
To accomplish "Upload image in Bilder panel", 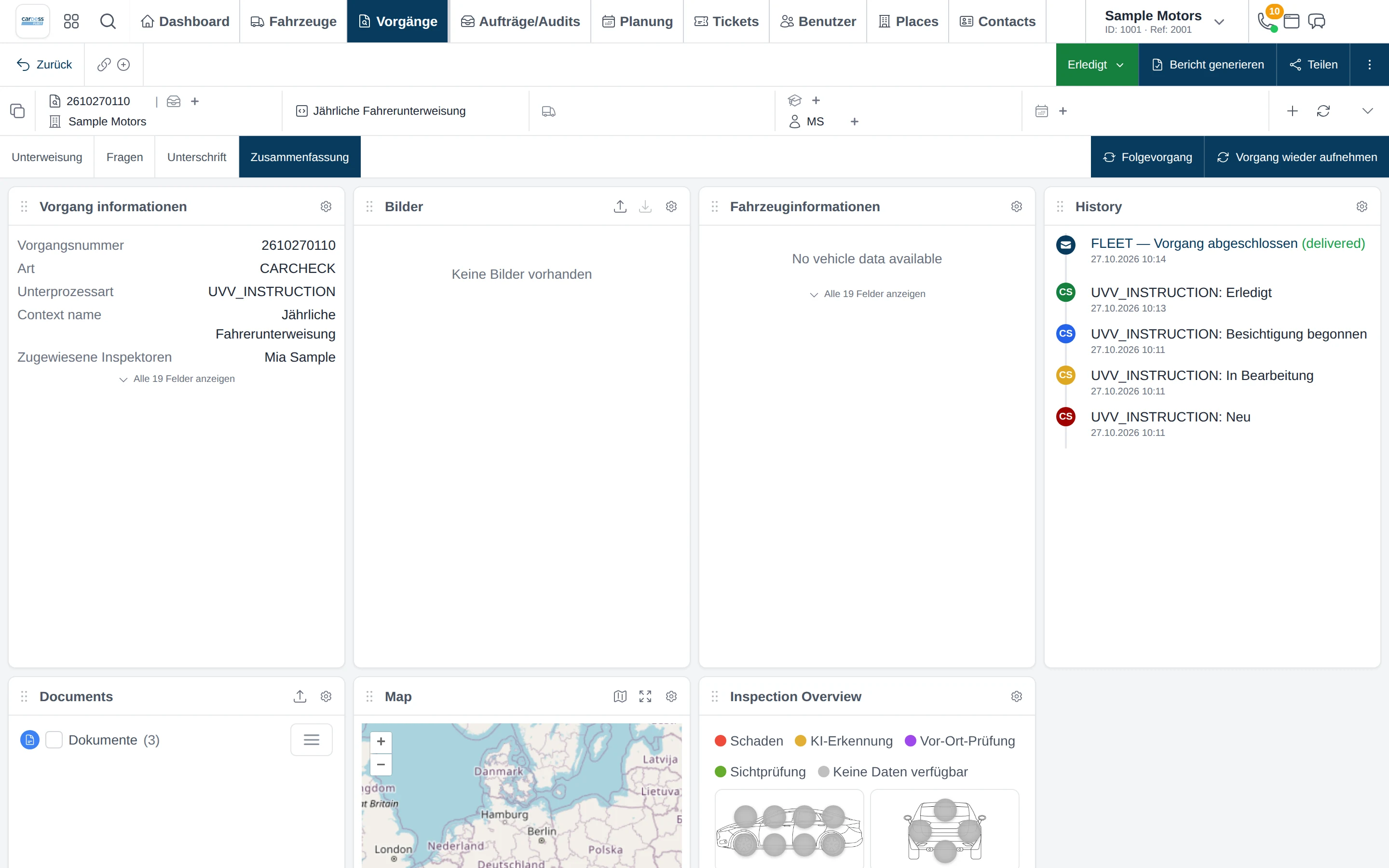I will point(620,206).
